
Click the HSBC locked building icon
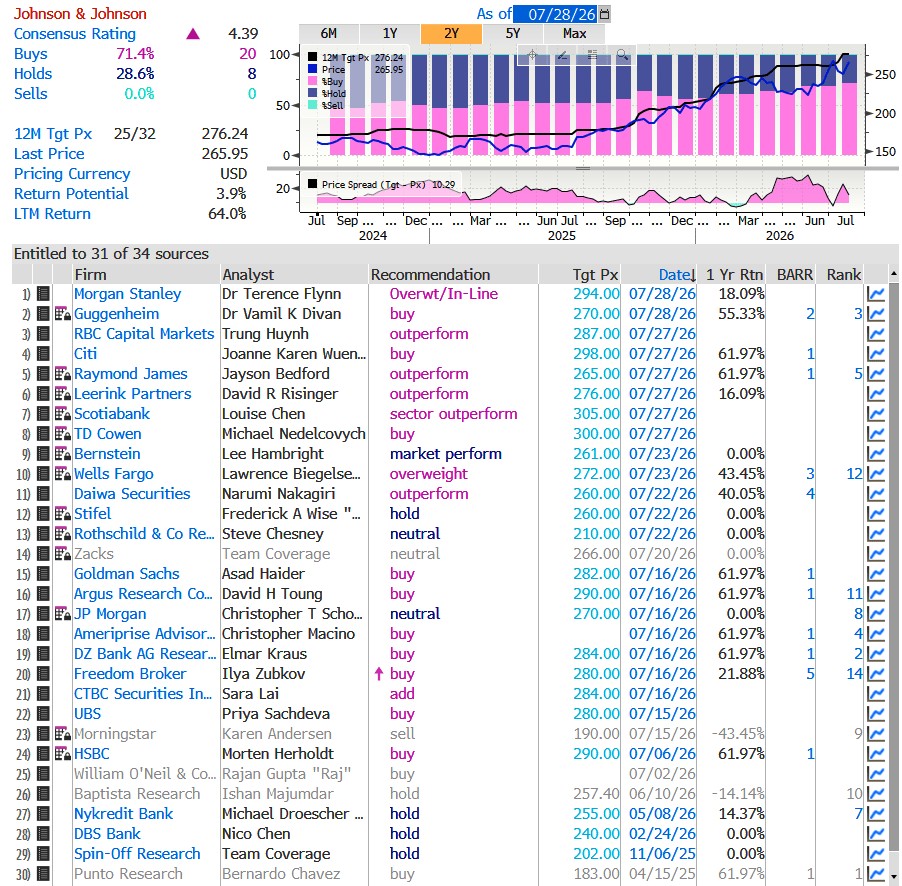pyautogui.click(x=63, y=754)
